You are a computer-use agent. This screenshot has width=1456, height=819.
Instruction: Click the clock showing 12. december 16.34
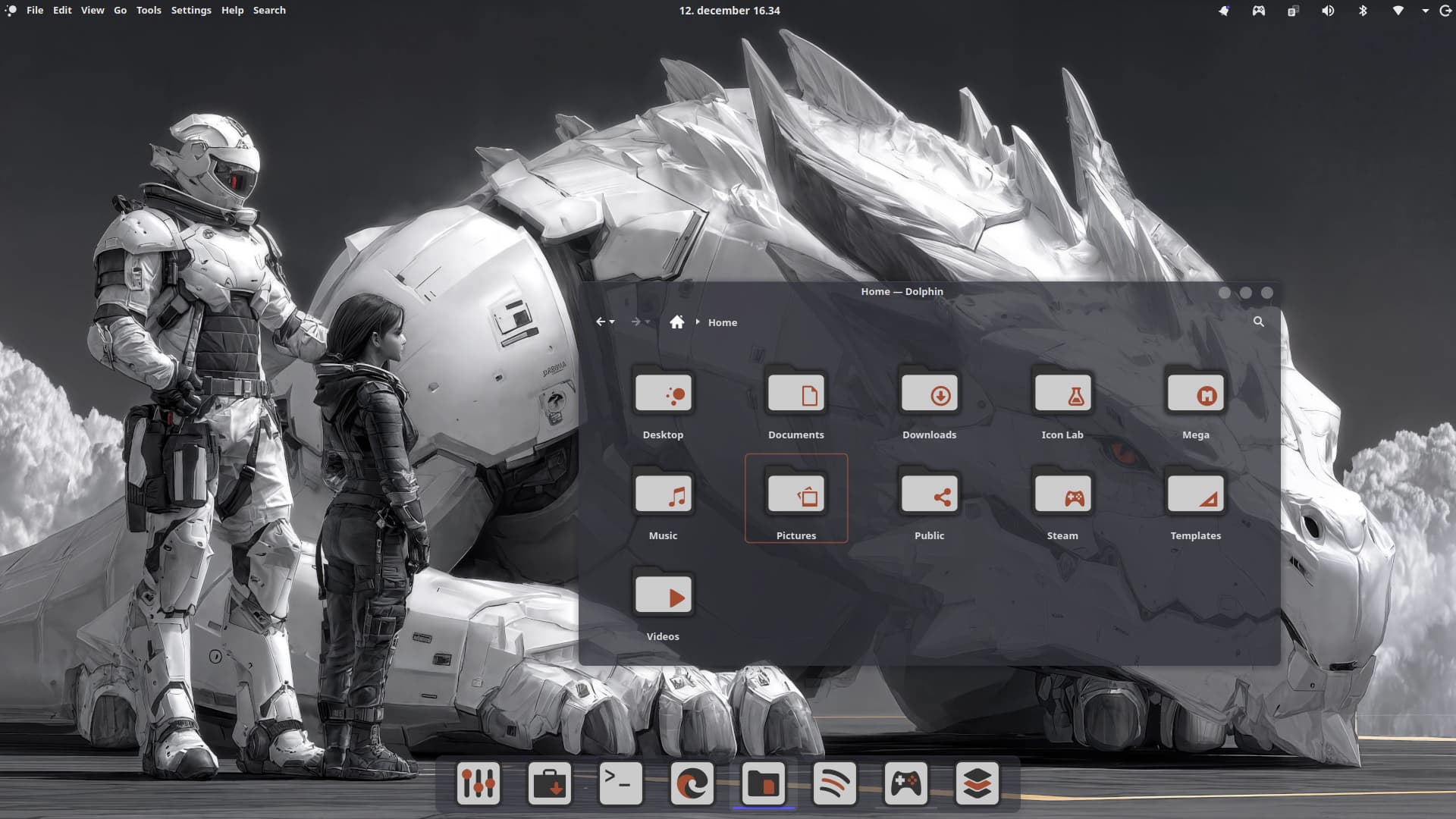pos(729,11)
